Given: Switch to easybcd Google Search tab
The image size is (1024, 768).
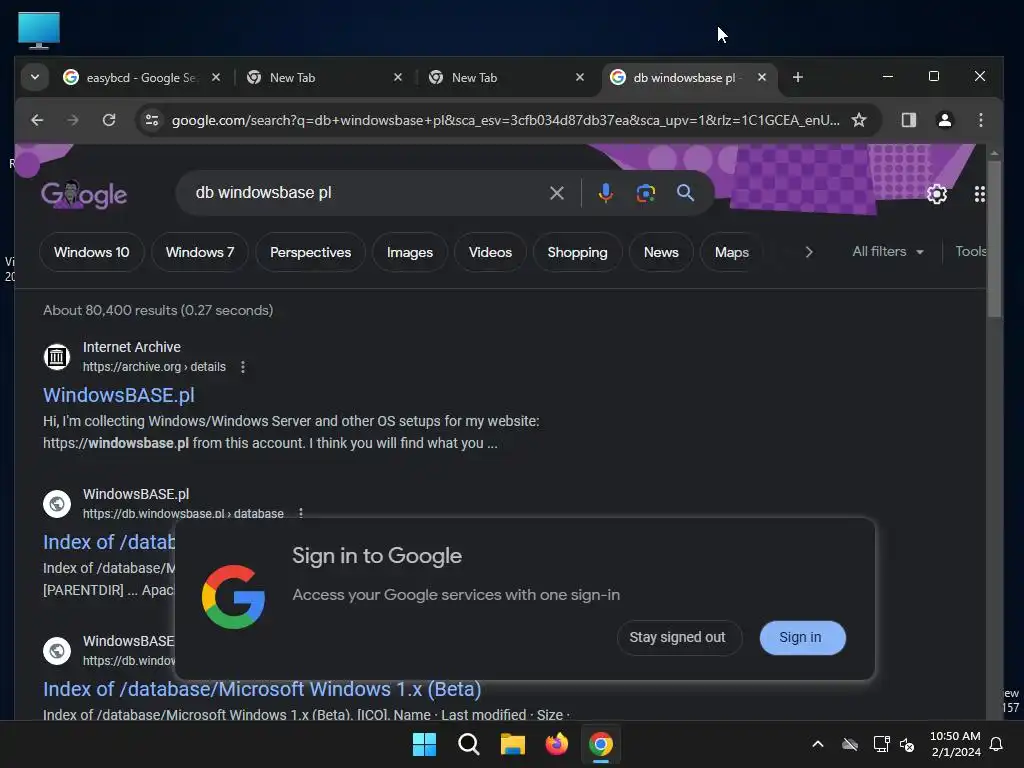Looking at the screenshot, I should point(141,77).
